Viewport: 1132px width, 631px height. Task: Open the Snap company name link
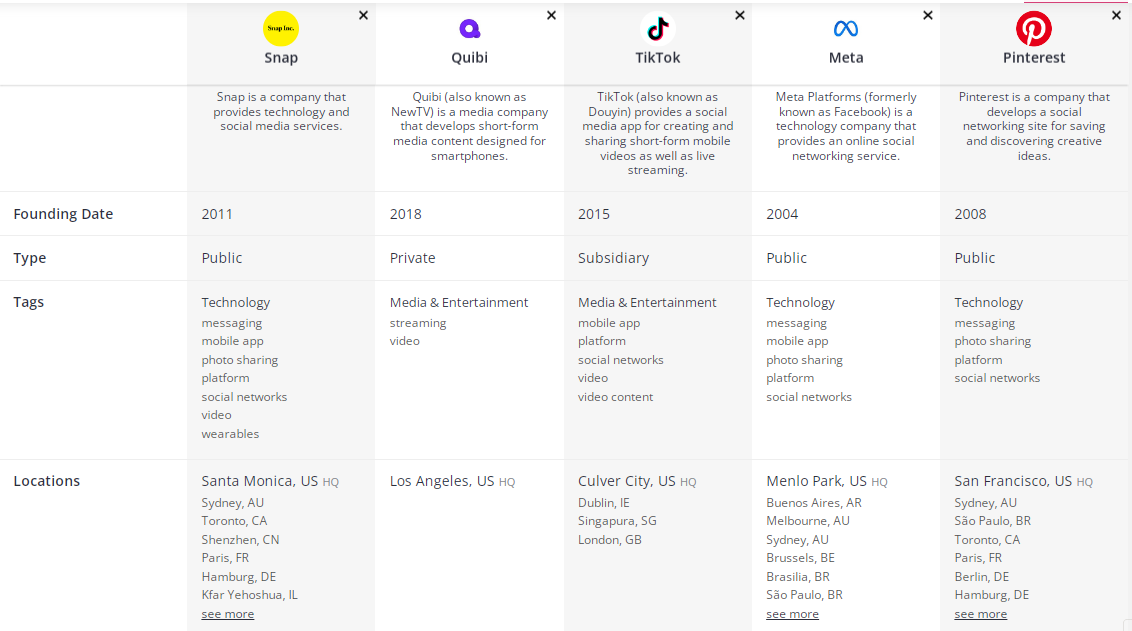tap(281, 58)
